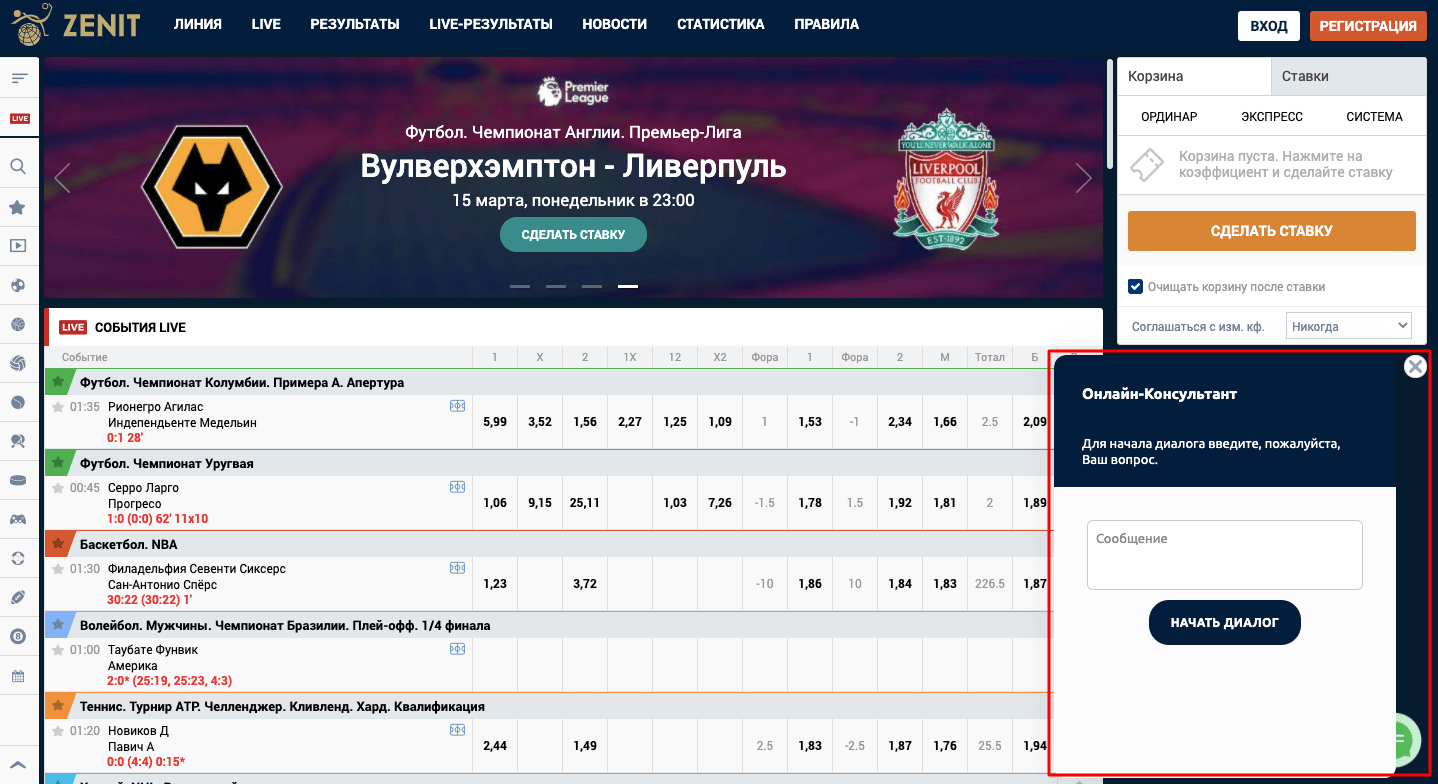Favorite the Новиков Д match star
1438x784 pixels.
[x=58, y=731]
